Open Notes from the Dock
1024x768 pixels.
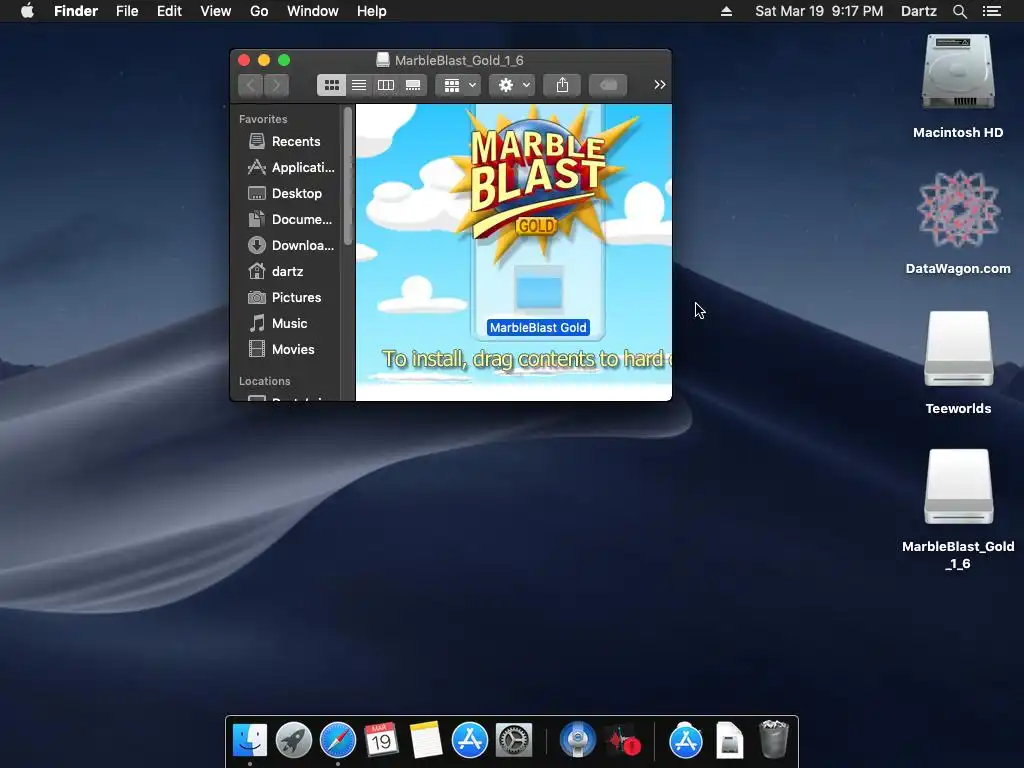tap(426, 741)
